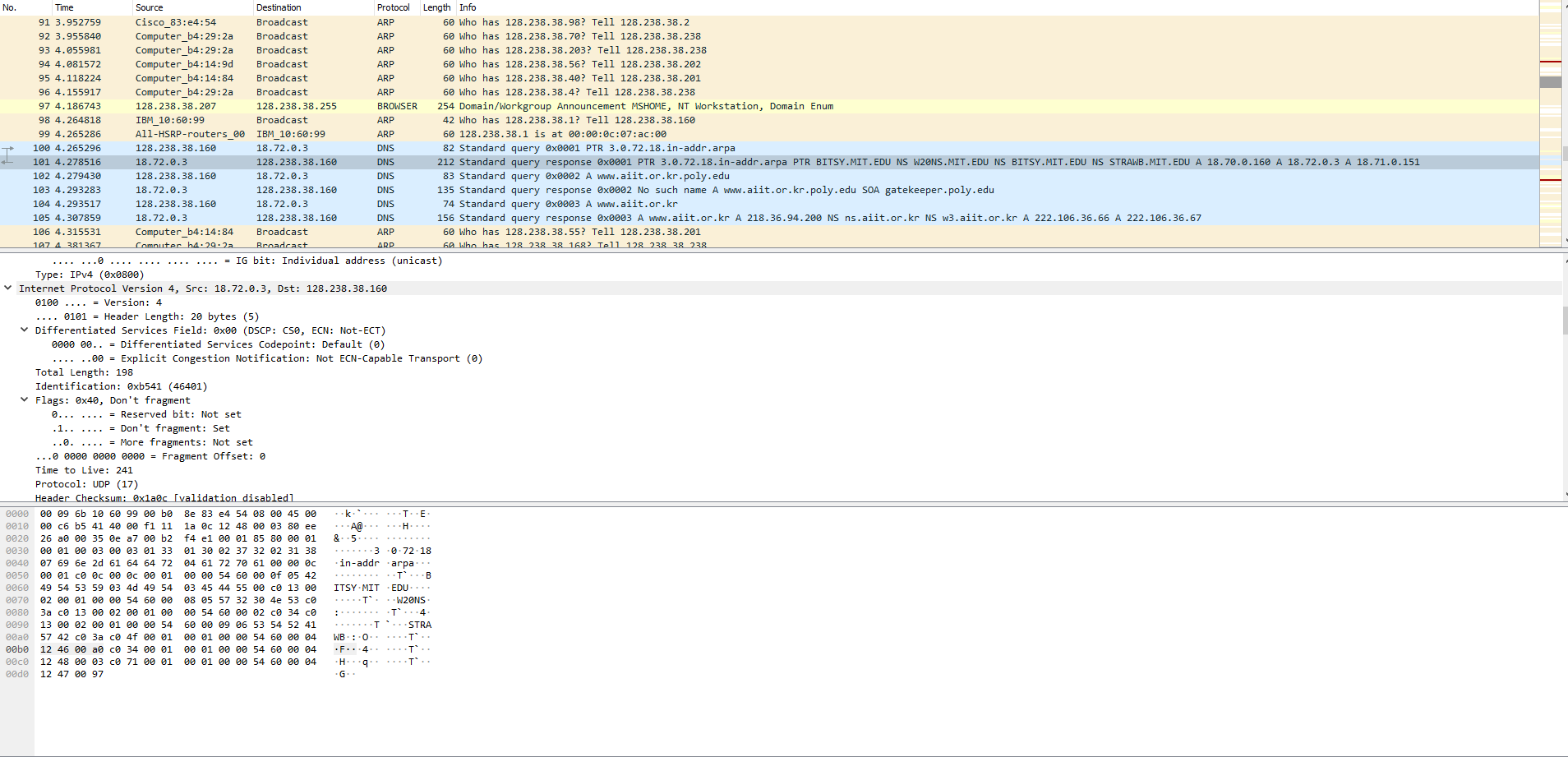Sort packets by the Length column
Image resolution: width=1568 pixels, height=757 pixels.
click(436, 7)
